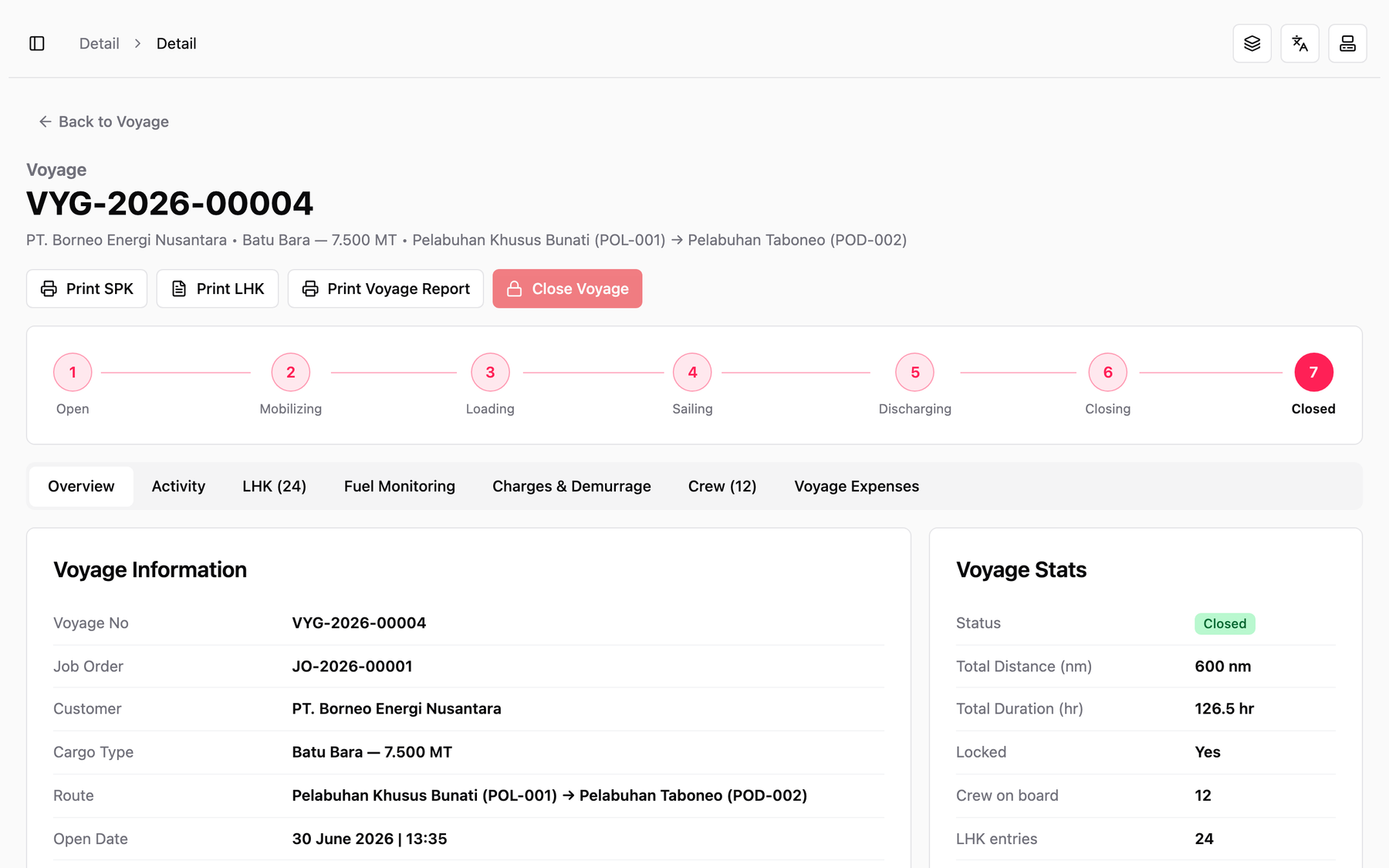Select the Charges & Demurrage tab

point(572,486)
